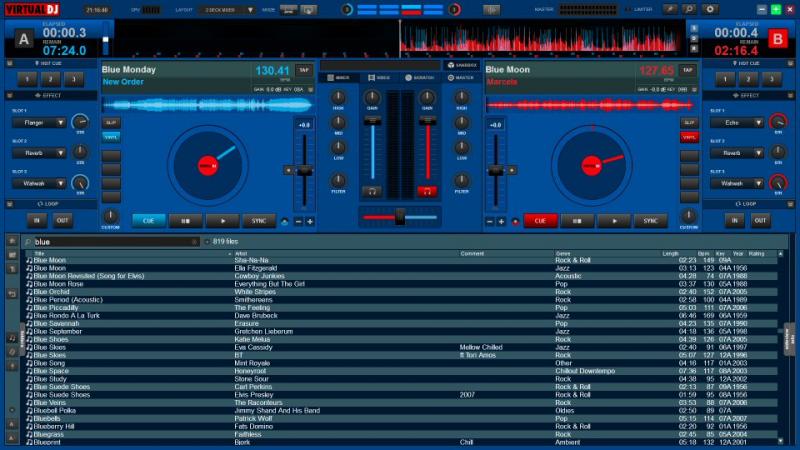Click the magnifier icon in the top bar

tap(689, 9)
